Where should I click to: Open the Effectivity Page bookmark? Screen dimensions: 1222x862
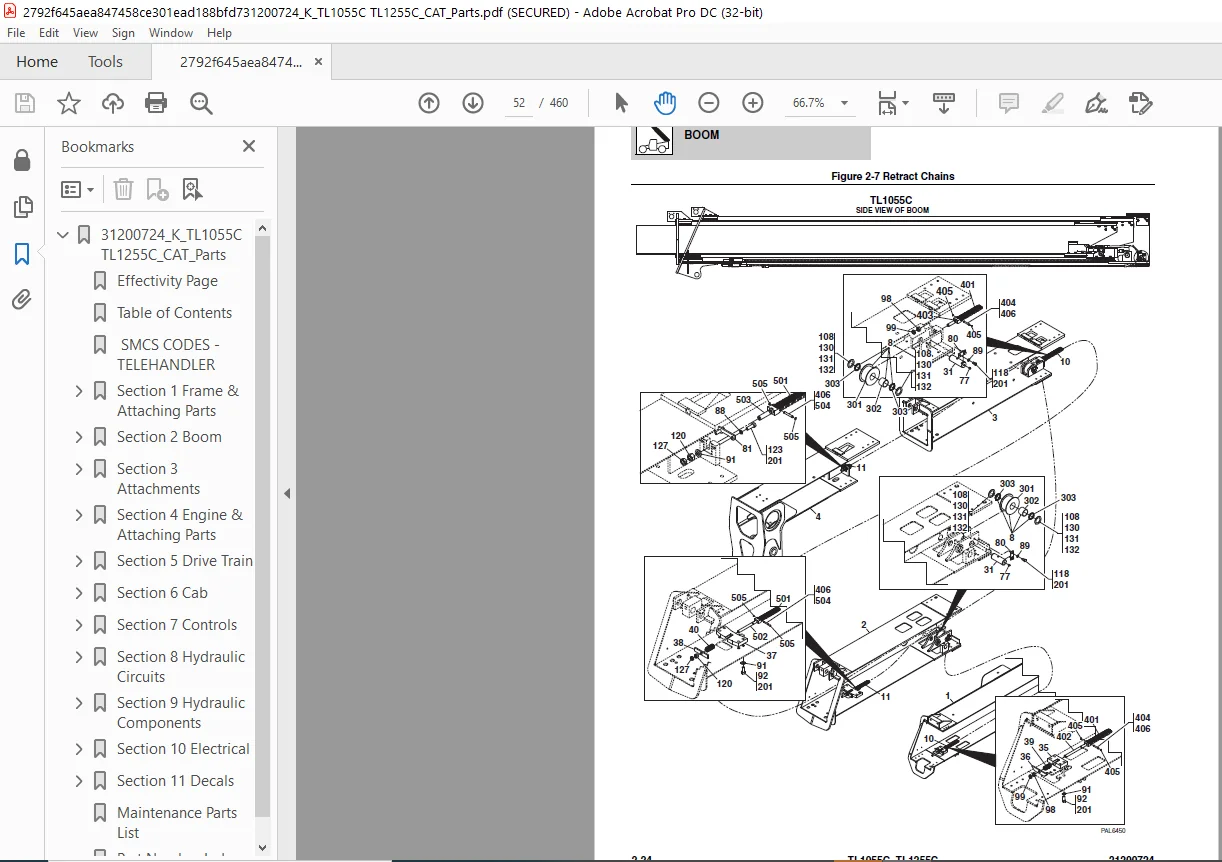pyautogui.click(x=167, y=281)
